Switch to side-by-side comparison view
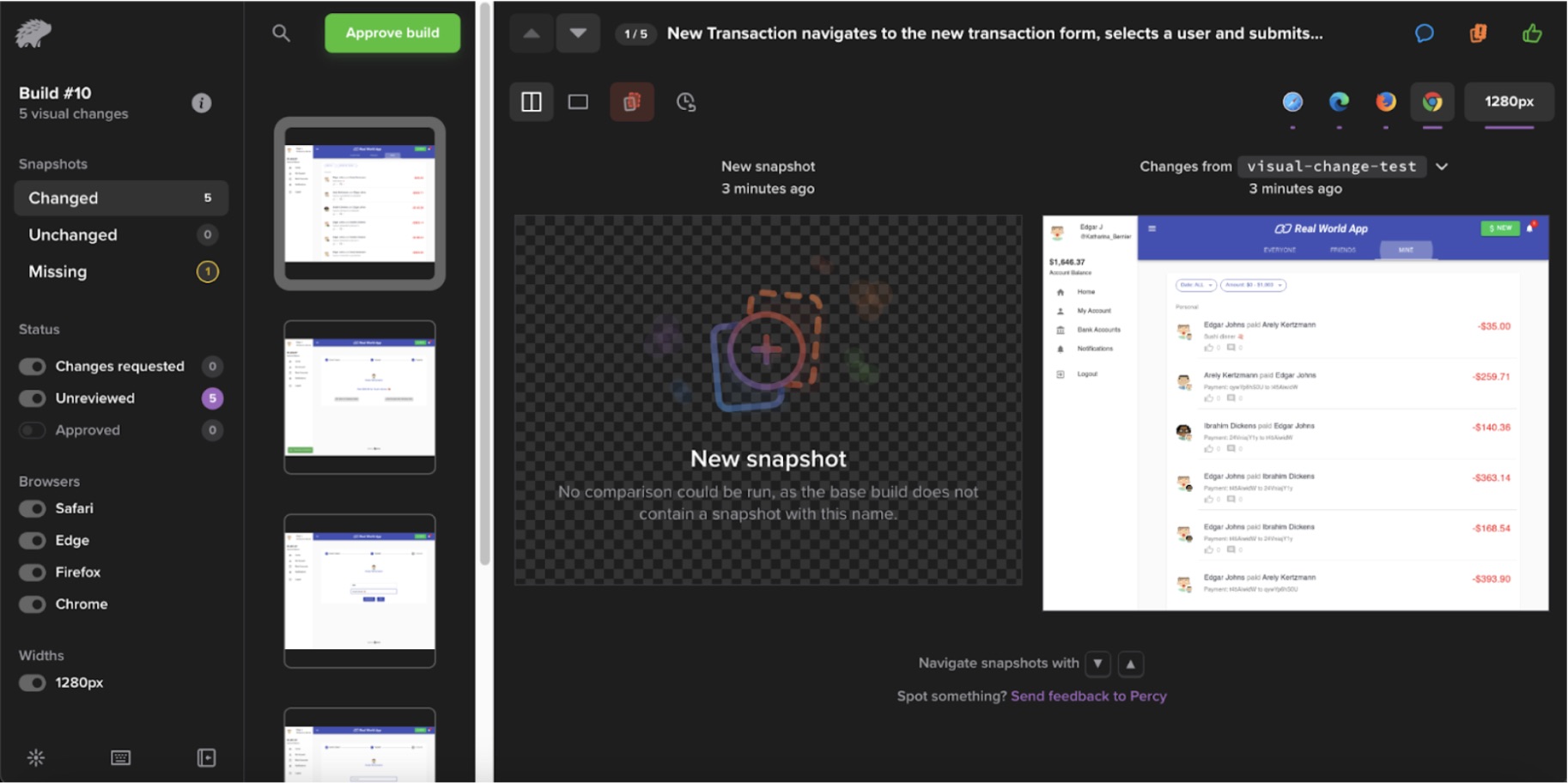 pyautogui.click(x=532, y=102)
